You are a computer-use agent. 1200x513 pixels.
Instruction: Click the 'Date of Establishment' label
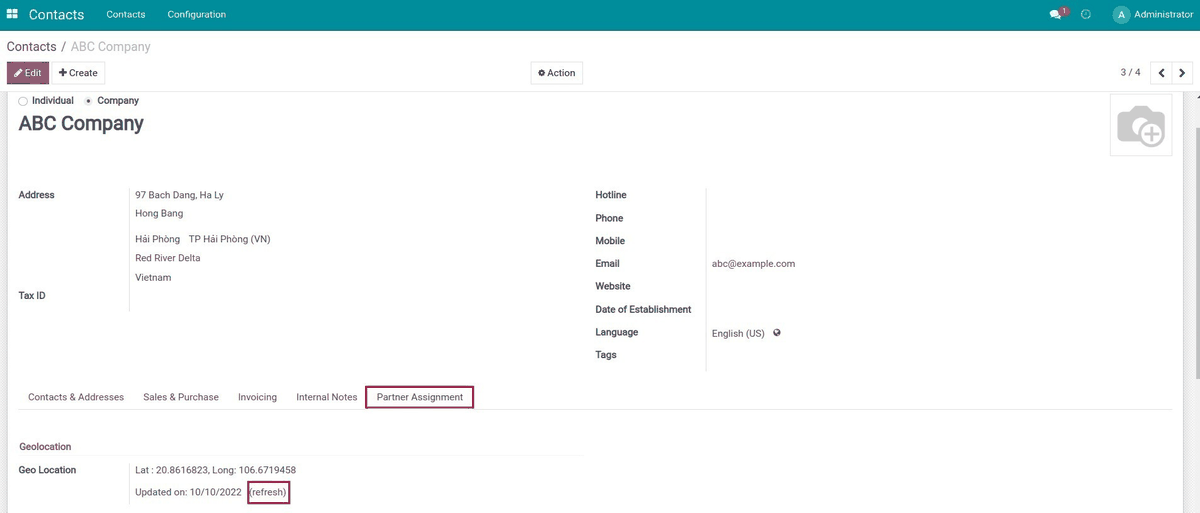[x=643, y=310]
